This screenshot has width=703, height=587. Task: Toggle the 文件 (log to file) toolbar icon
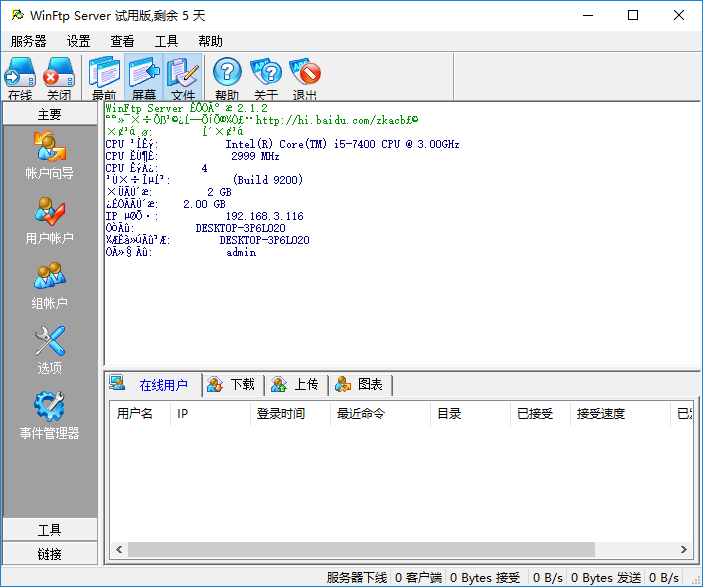pyautogui.click(x=183, y=77)
